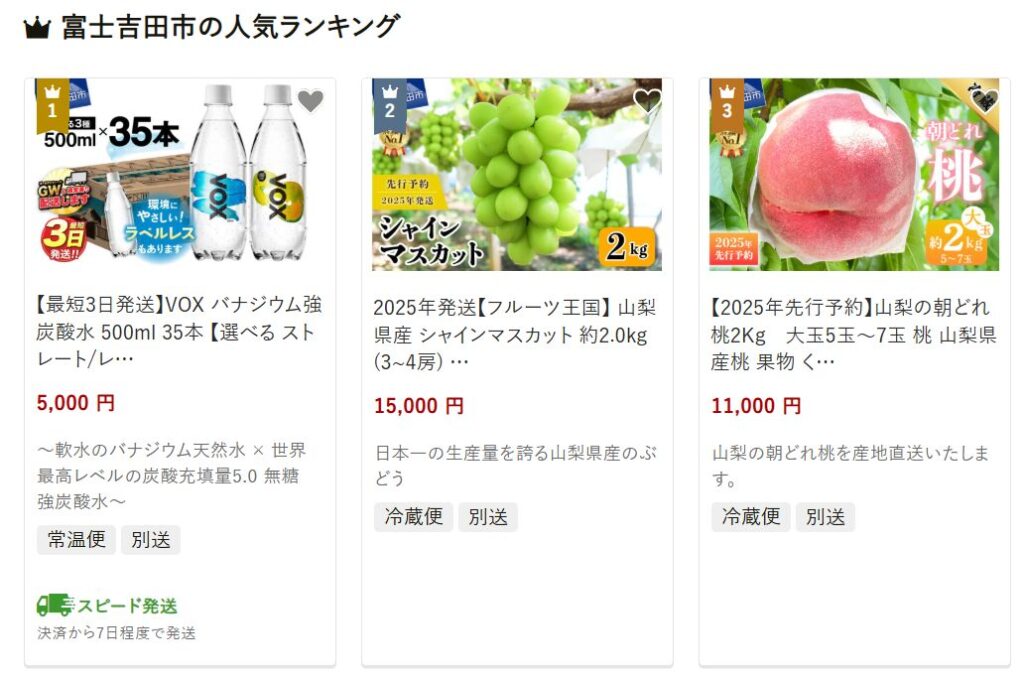The image size is (1024, 680).
Task: Click the crown icon beside ranking heading
Action: pyautogui.click(x=37, y=29)
